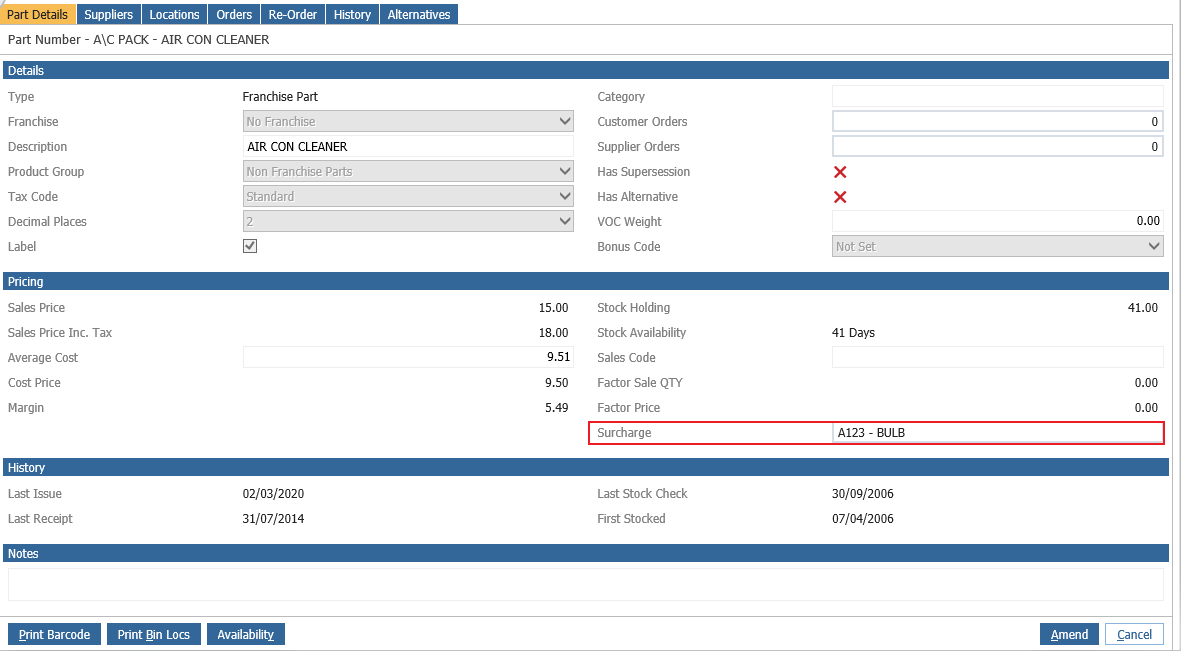1181x651 pixels.
Task: Expand the Decimal Places dropdown
Action: [408, 222]
